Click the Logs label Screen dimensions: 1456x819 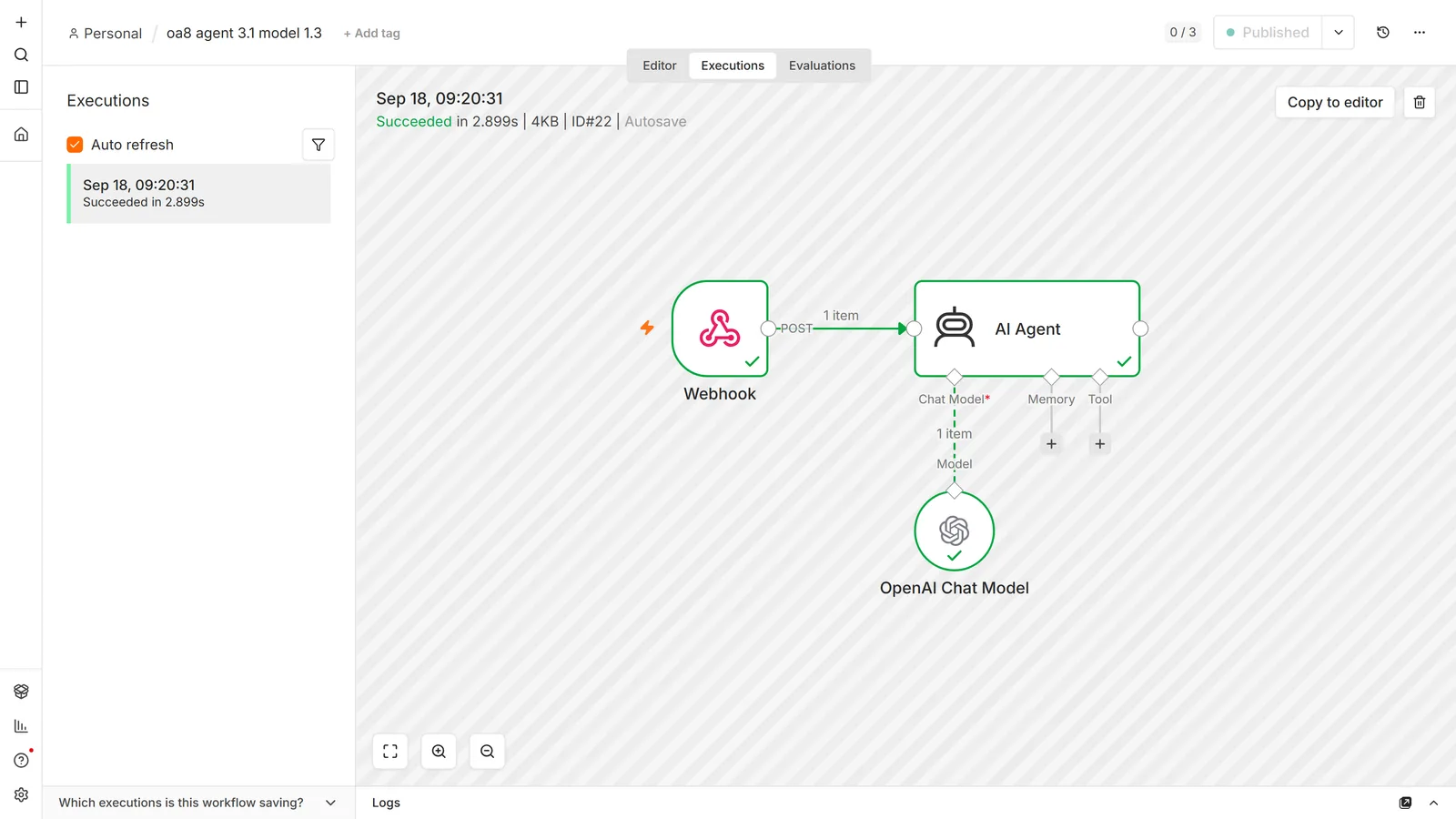(386, 803)
